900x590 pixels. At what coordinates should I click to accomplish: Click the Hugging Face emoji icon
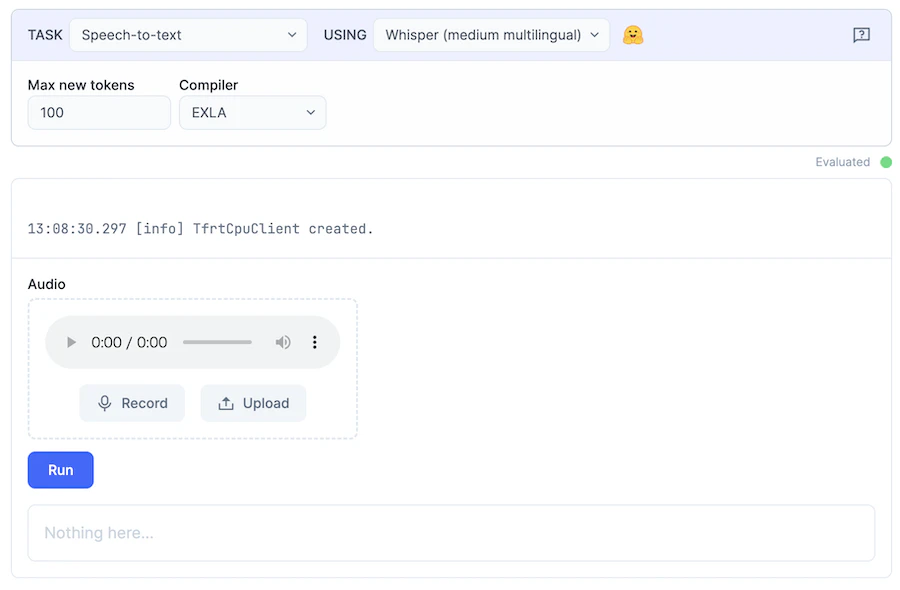pyautogui.click(x=633, y=35)
